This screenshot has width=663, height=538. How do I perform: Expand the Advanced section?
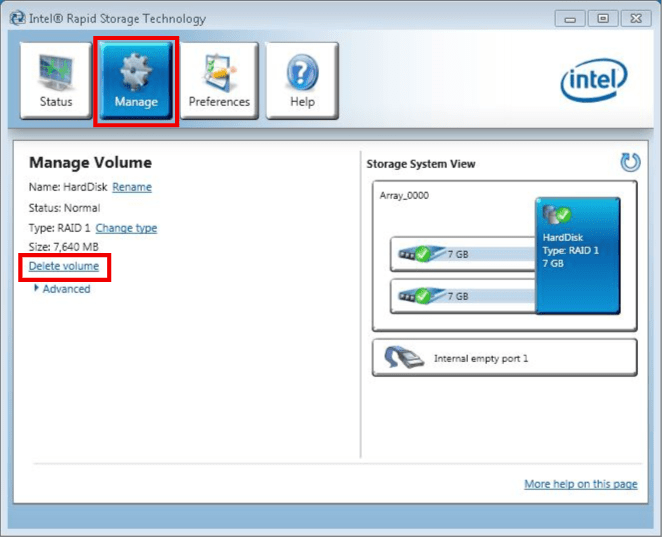coord(62,289)
